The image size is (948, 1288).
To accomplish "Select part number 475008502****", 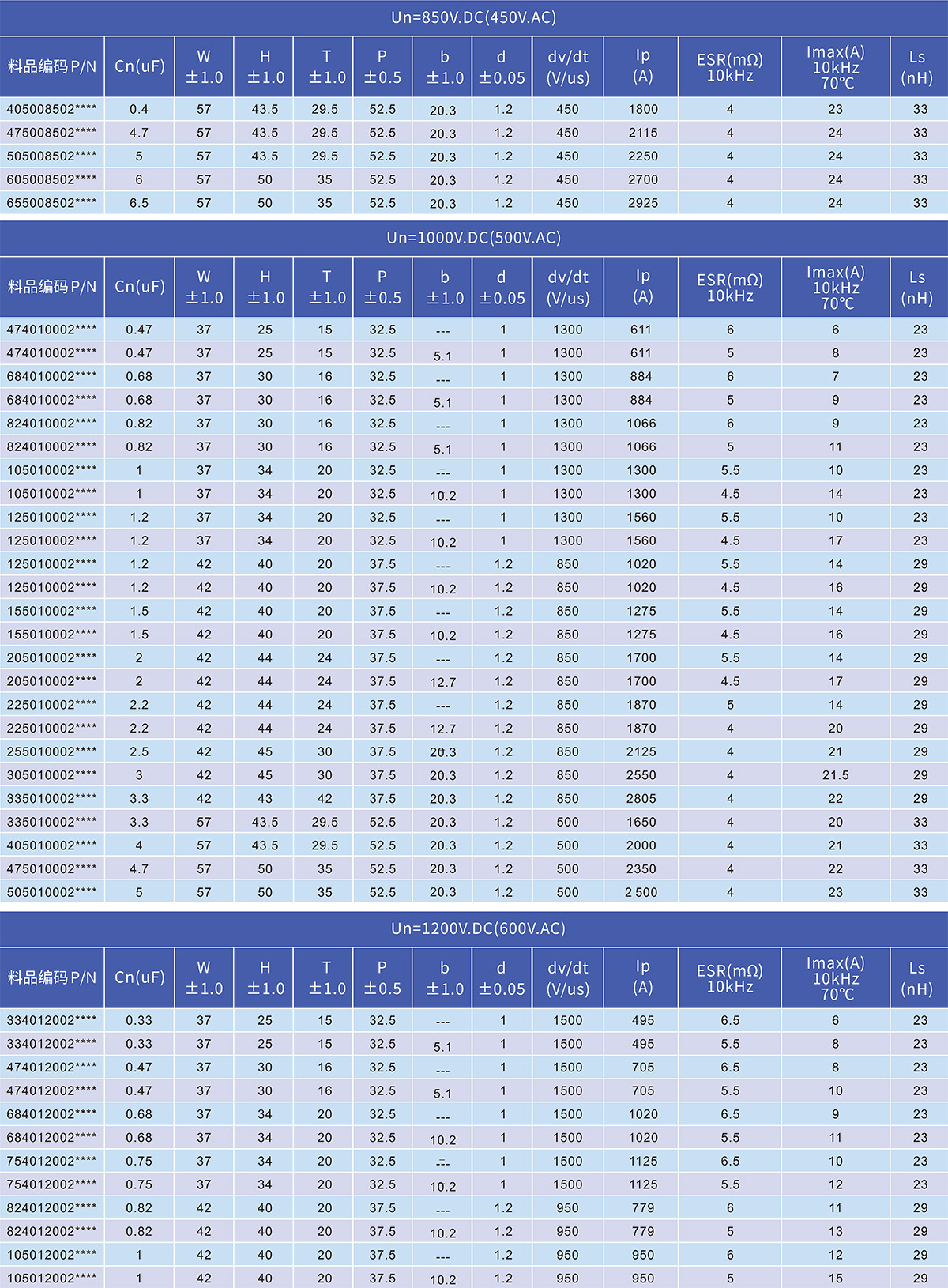I will [x=51, y=133].
